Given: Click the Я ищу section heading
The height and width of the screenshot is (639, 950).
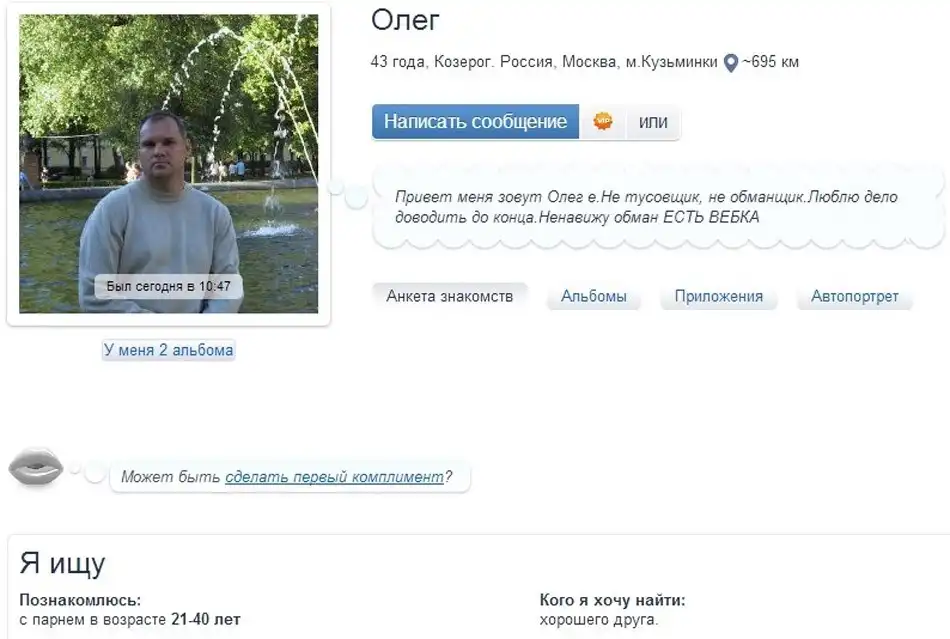Looking at the screenshot, I should 62,563.
